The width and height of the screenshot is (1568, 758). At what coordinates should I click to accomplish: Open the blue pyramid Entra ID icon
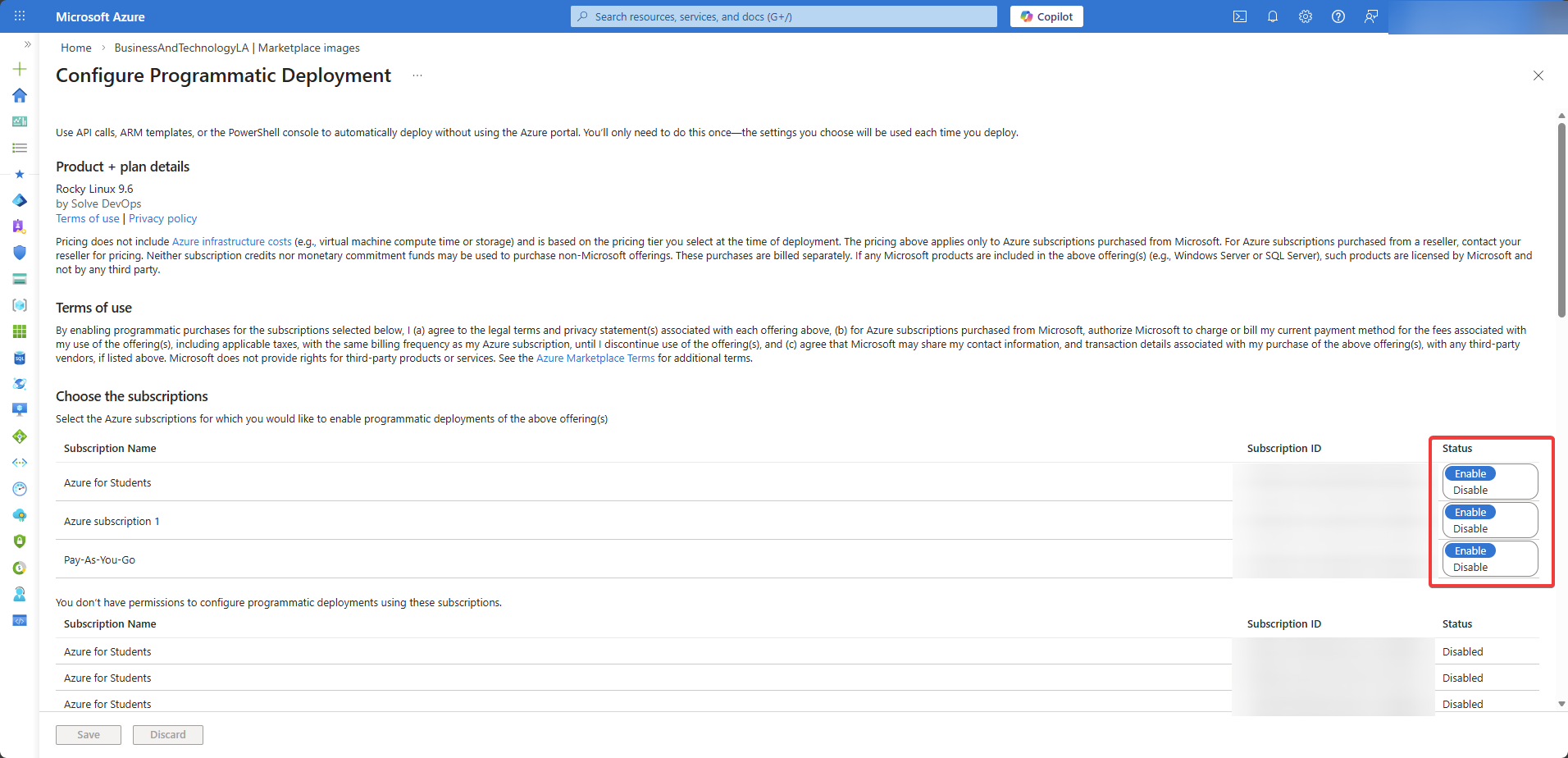click(20, 200)
